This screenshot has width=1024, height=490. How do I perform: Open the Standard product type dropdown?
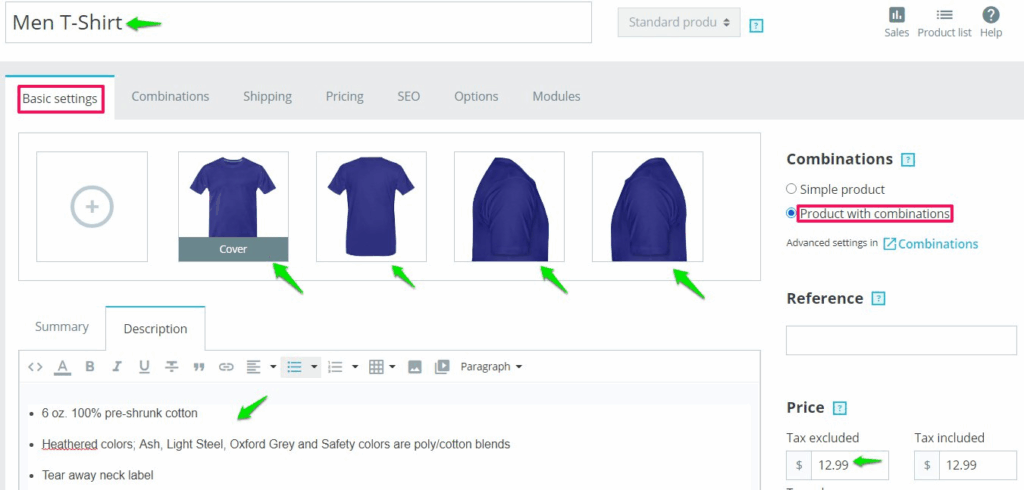pyautogui.click(x=678, y=22)
